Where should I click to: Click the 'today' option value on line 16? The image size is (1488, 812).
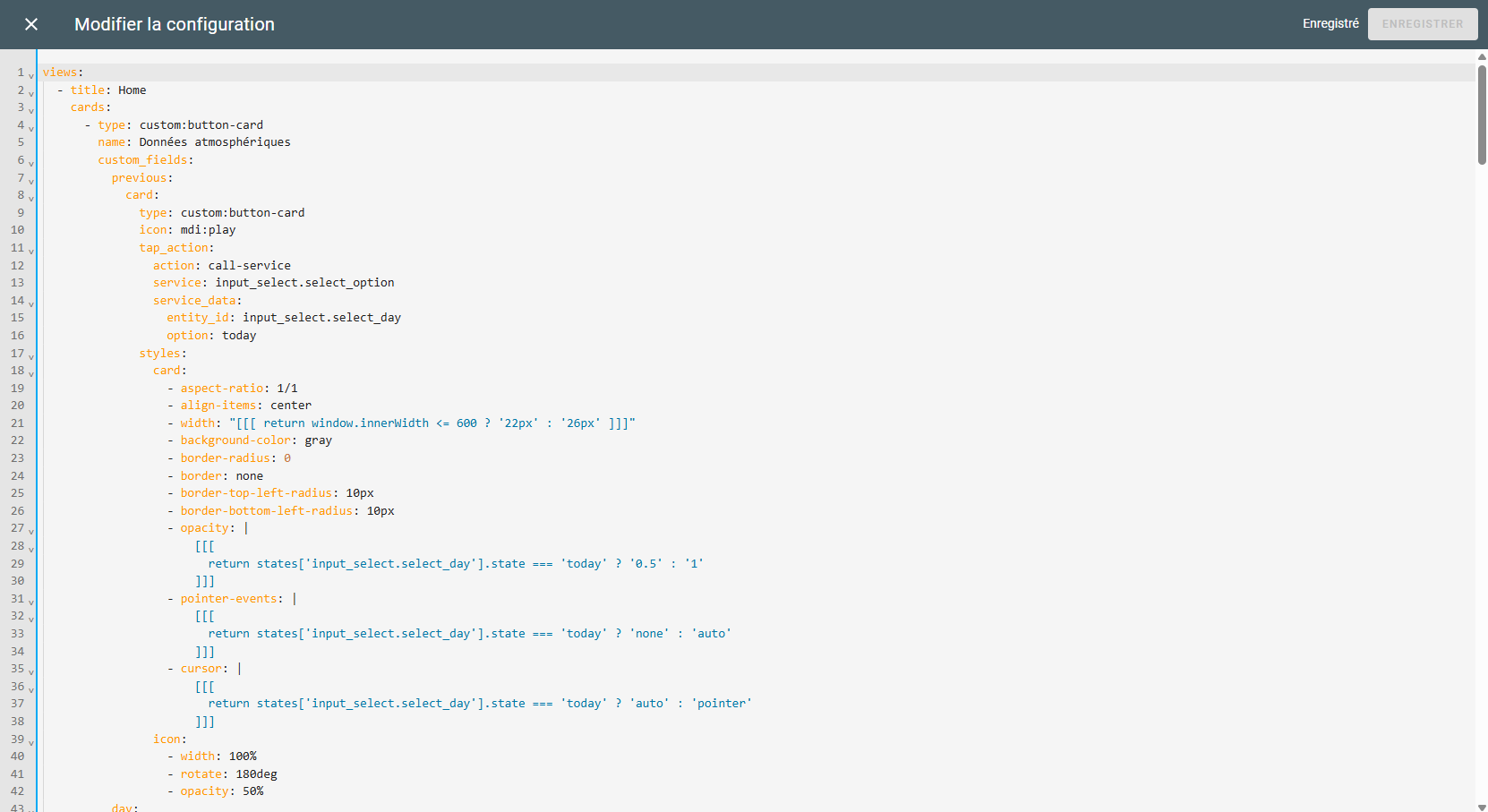[239, 336]
